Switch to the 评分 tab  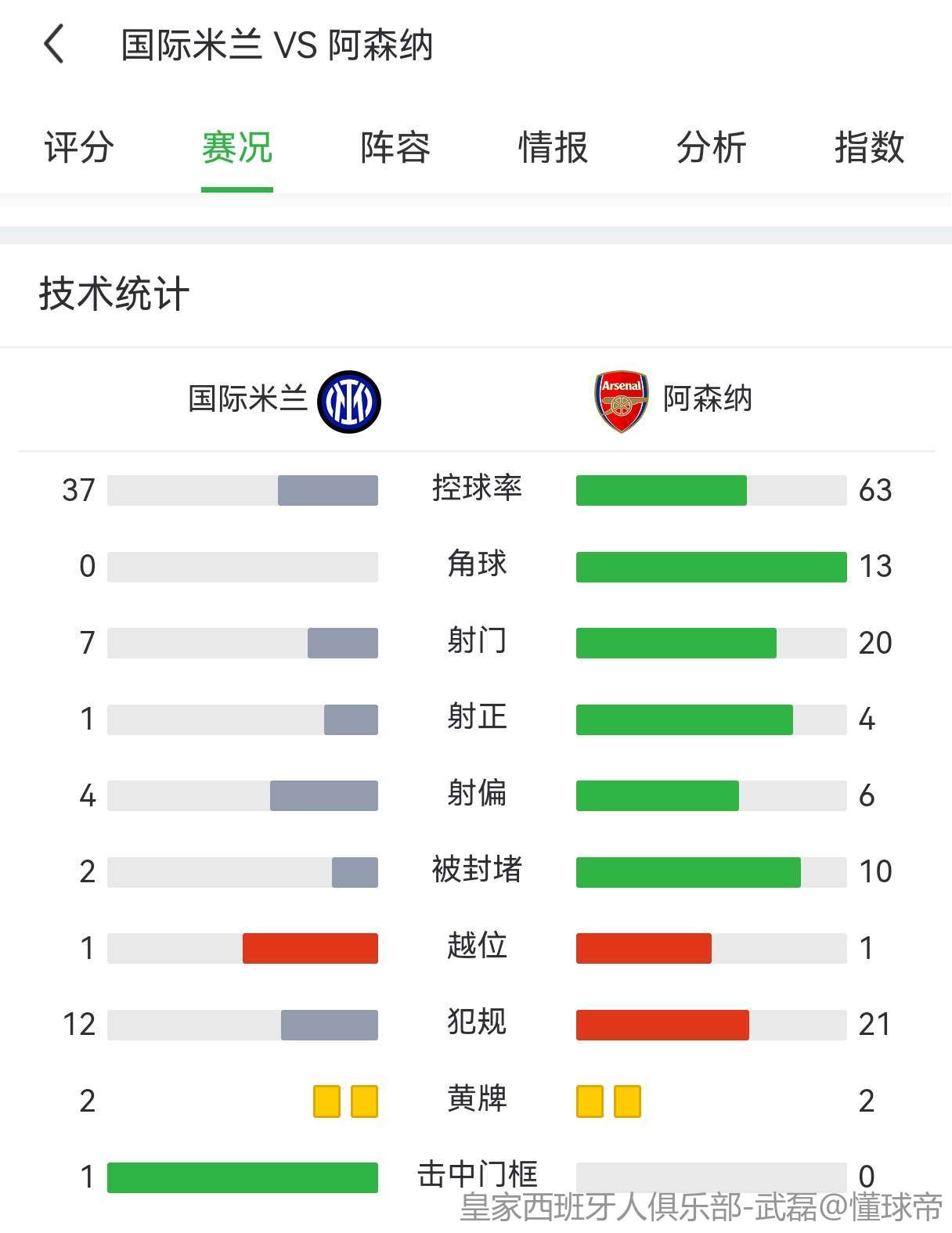79,147
